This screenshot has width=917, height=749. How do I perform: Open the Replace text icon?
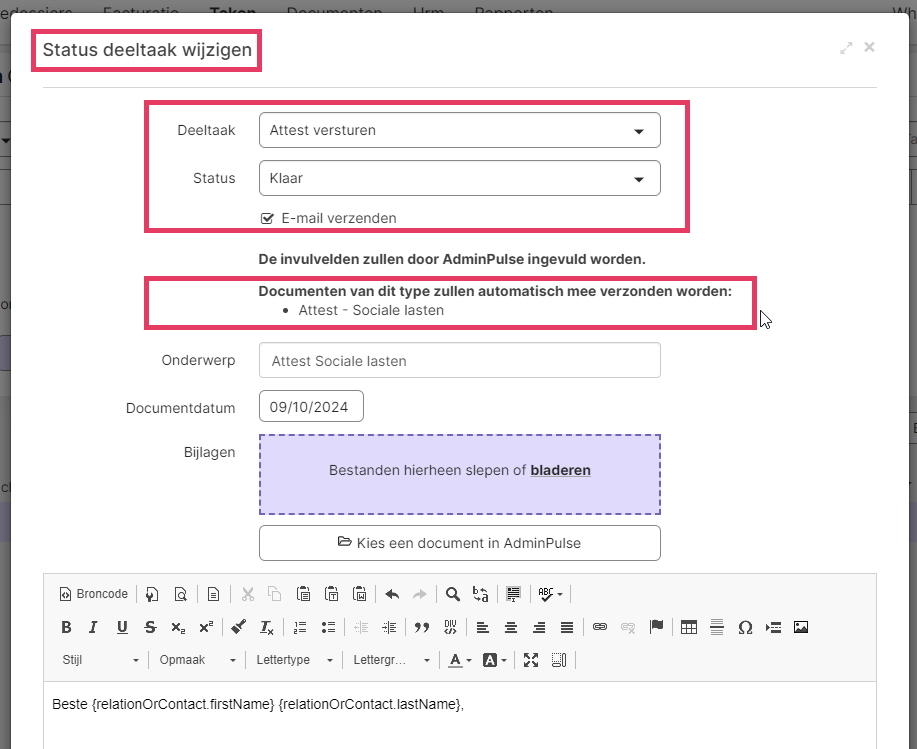(481, 594)
